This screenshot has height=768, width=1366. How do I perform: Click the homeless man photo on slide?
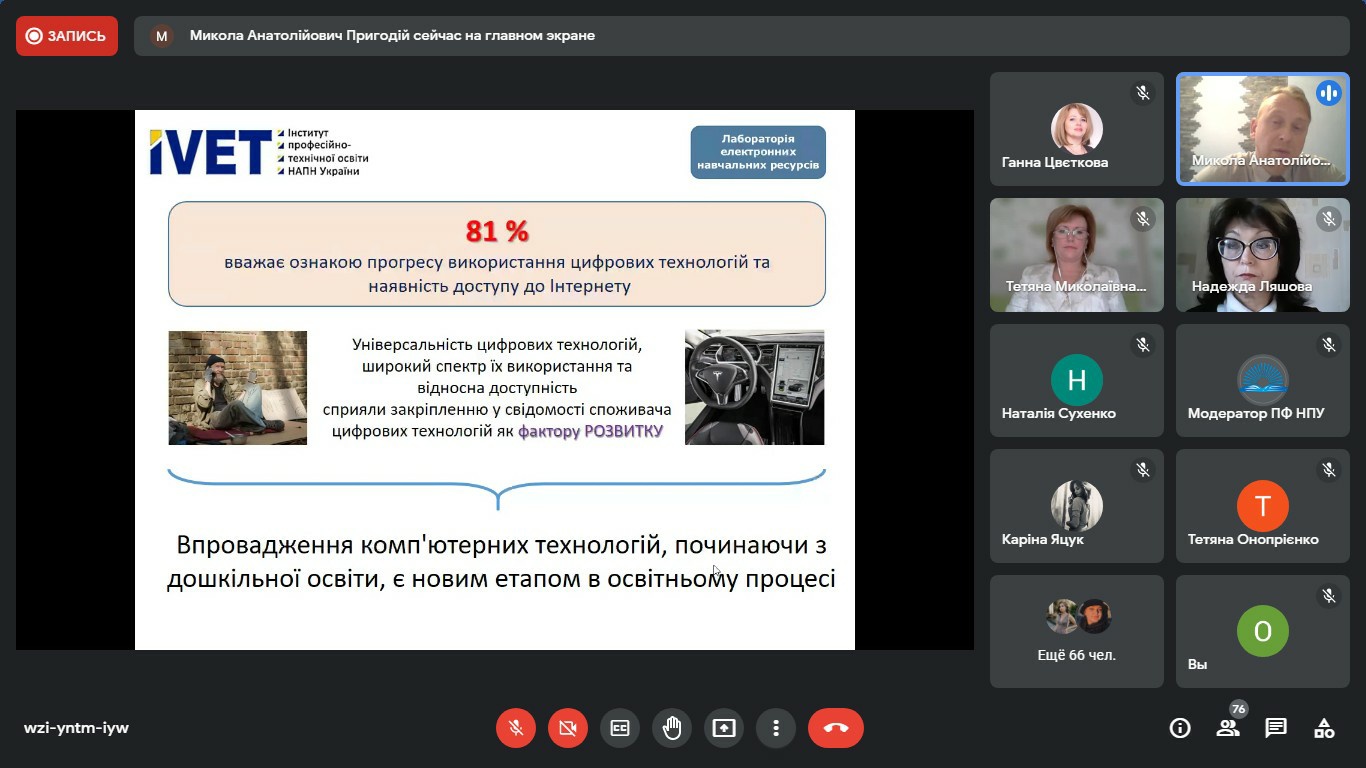tap(238, 387)
